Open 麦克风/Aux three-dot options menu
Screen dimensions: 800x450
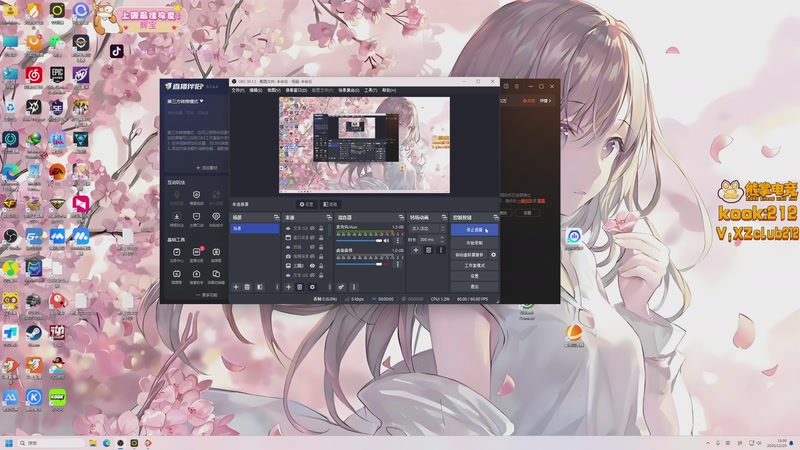tap(398, 240)
